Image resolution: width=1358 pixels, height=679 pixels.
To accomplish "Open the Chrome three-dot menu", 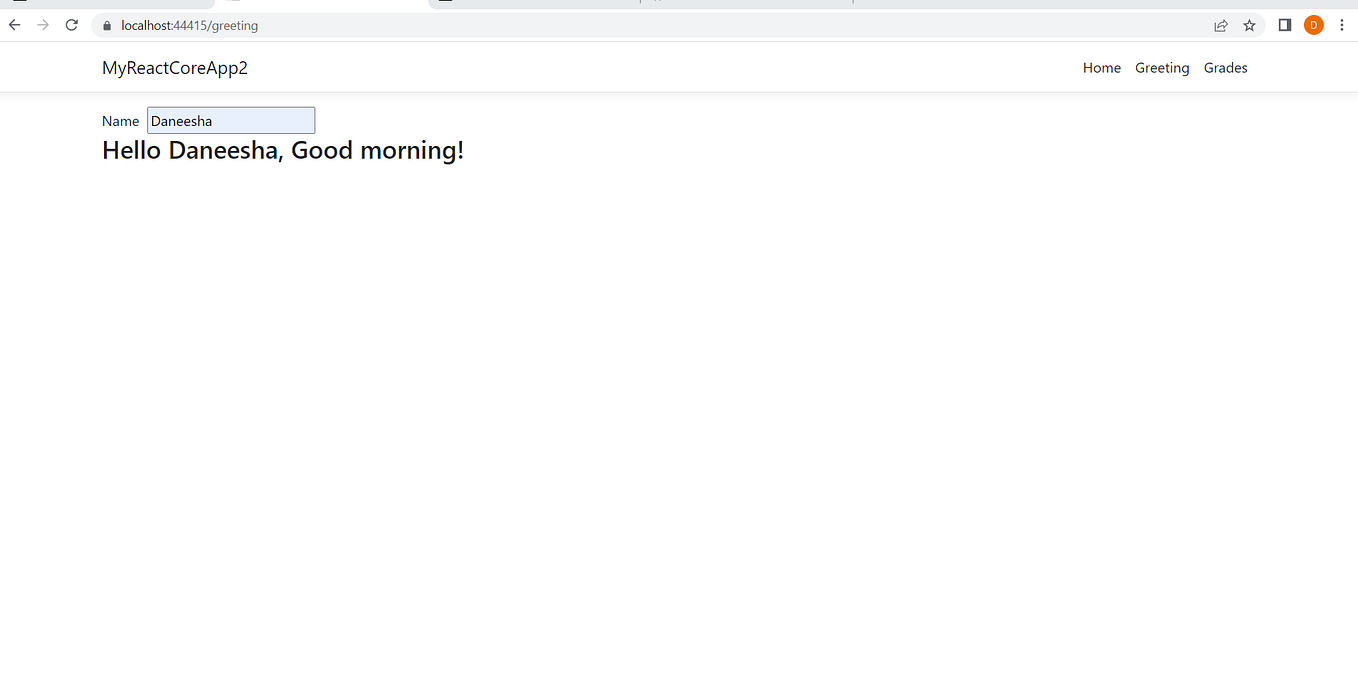I will pos(1341,25).
